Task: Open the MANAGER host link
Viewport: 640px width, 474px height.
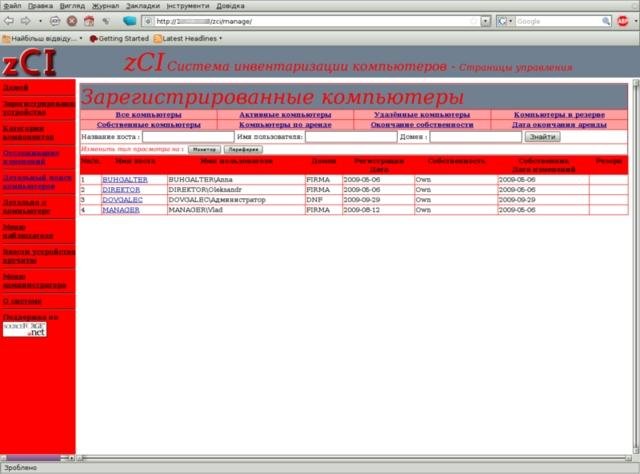Action: coord(121,210)
